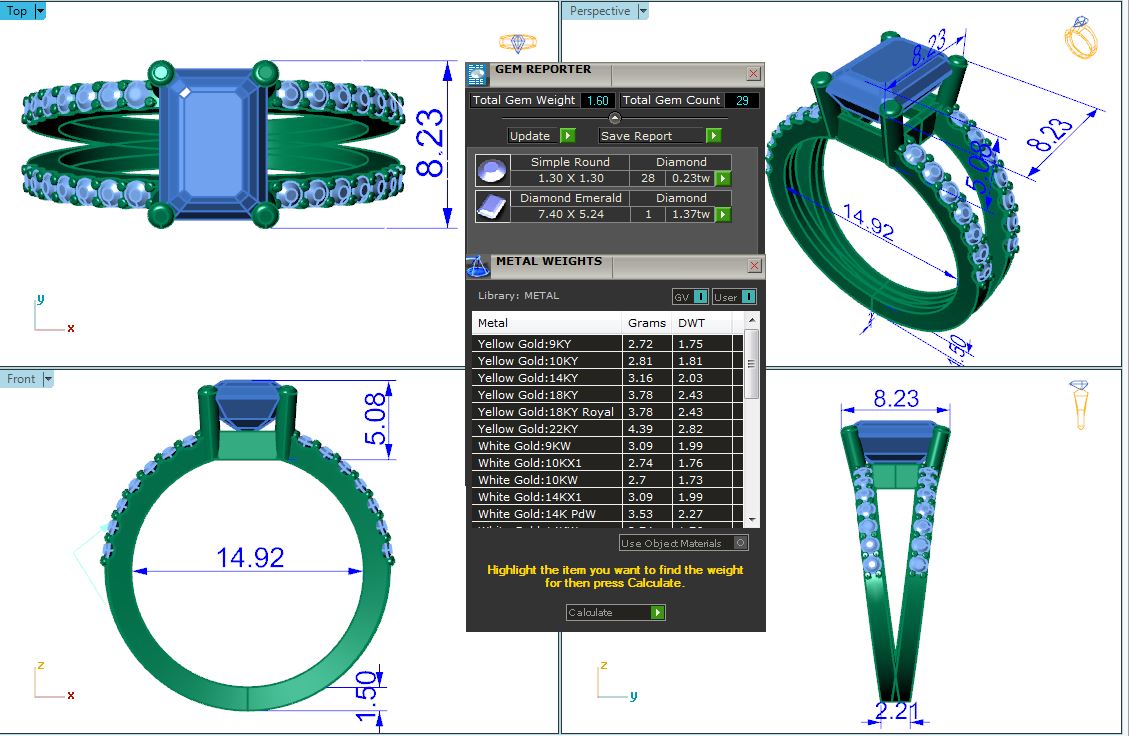Click the ring icon in Perspective viewport
The height and width of the screenshot is (736, 1129).
pyautogui.click(x=1080, y=39)
